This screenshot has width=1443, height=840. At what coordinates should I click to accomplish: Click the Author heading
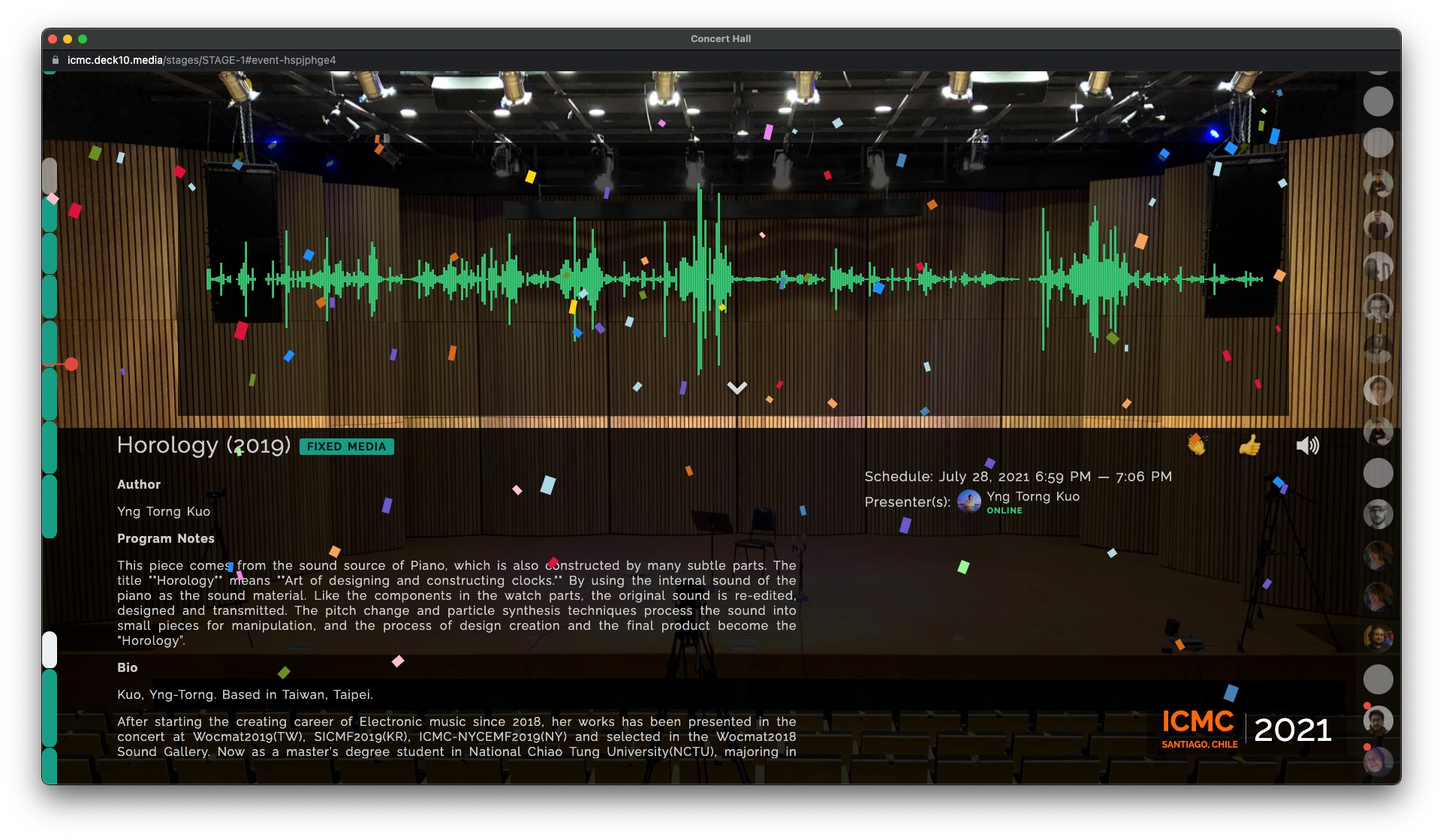[x=138, y=484]
